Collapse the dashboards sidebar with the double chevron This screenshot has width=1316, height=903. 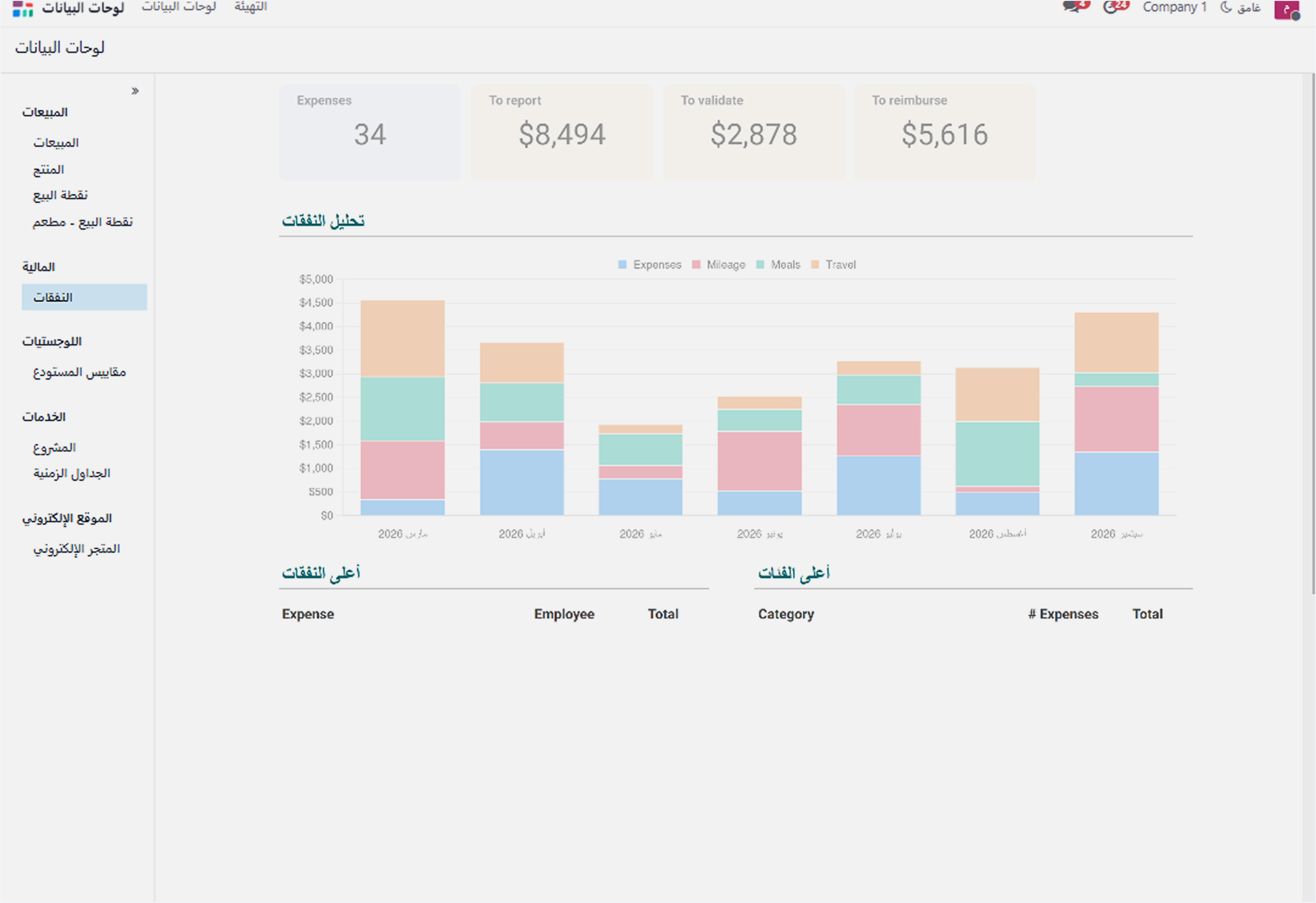point(135,91)
